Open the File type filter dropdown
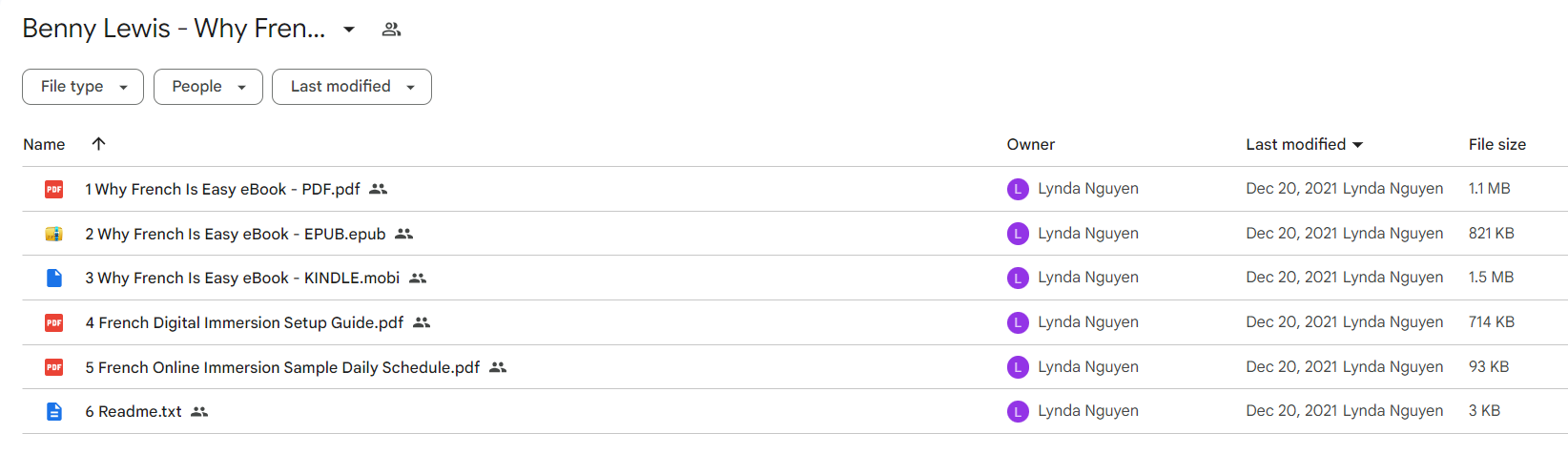The width and height of the screenshot is (1568, 475). [83, 87]
